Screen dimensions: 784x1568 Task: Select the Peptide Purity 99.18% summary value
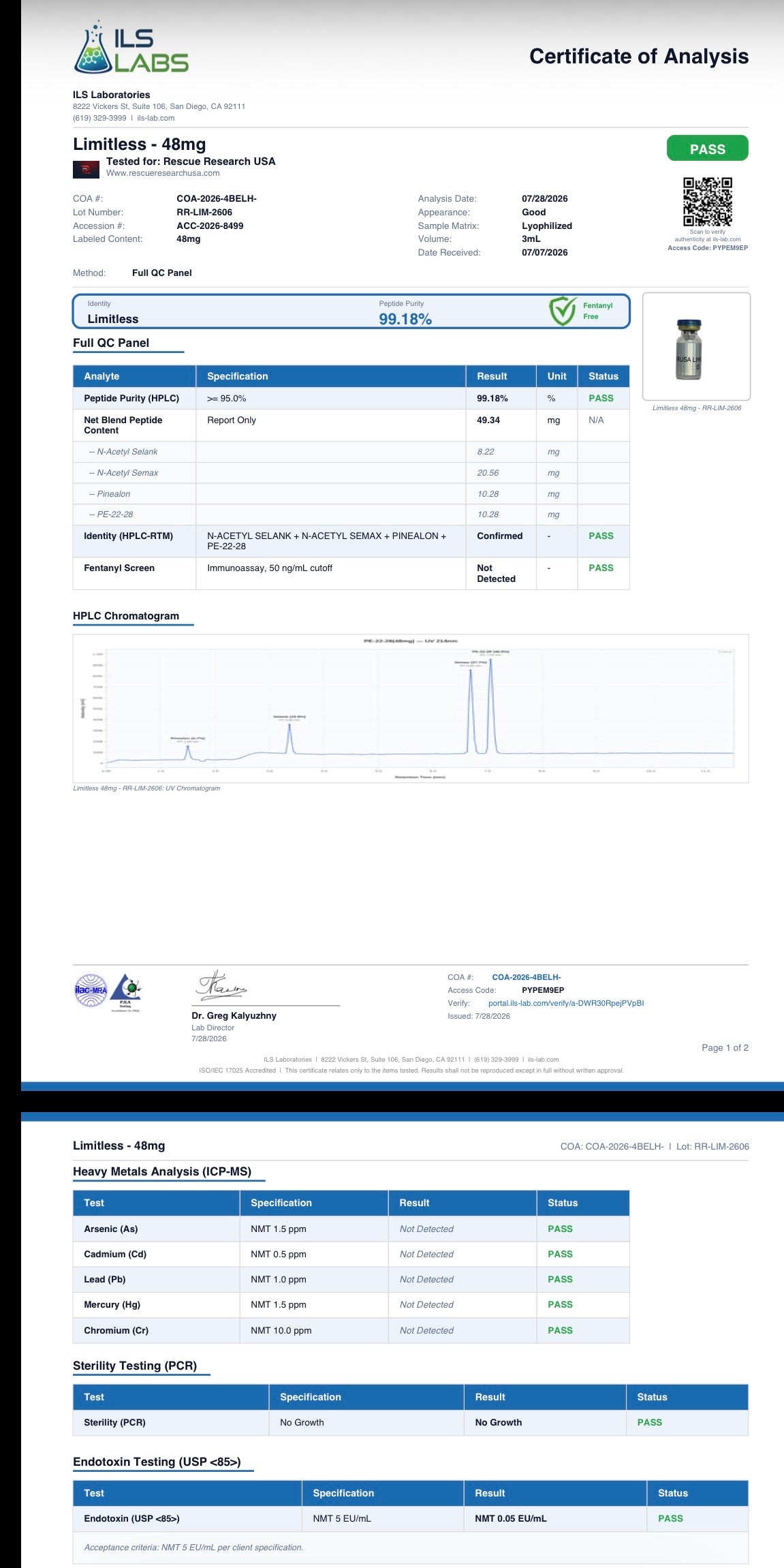(405, 319)
